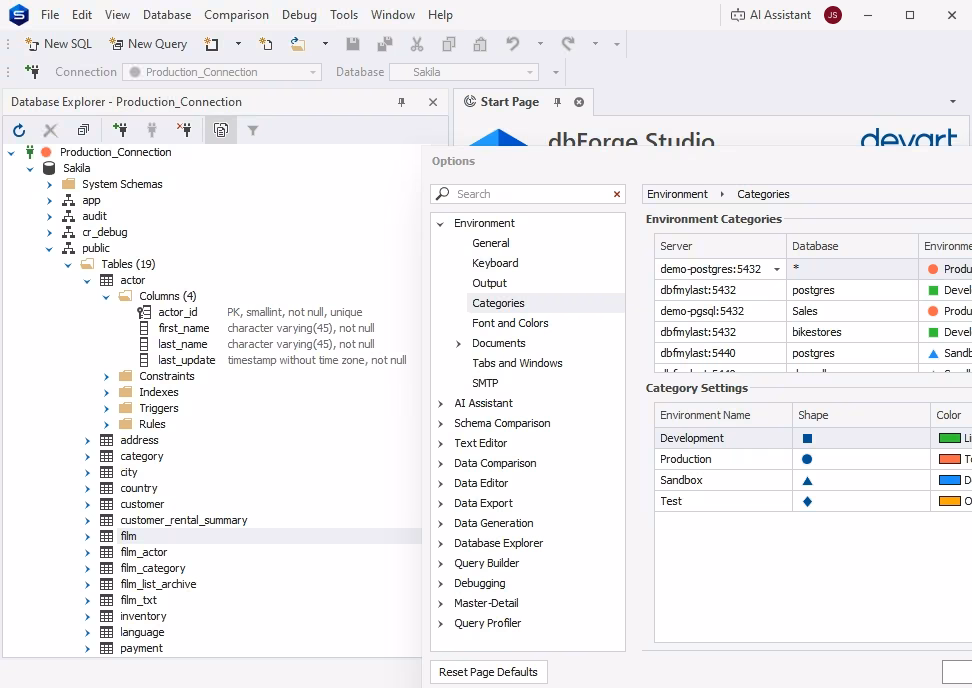Expand the Schema Comparison options node
Viewport: 972px width, 688px height.
tap(440, 423)
